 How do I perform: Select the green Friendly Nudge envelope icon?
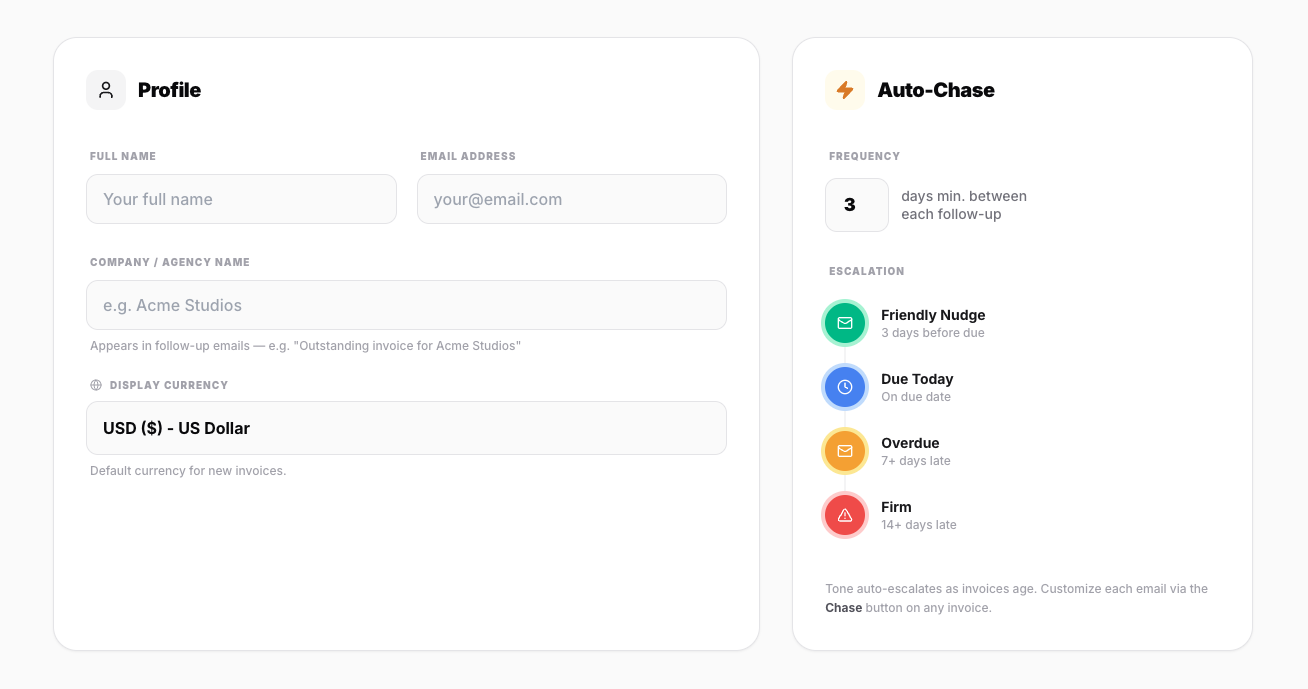click(x=845, y=323)
